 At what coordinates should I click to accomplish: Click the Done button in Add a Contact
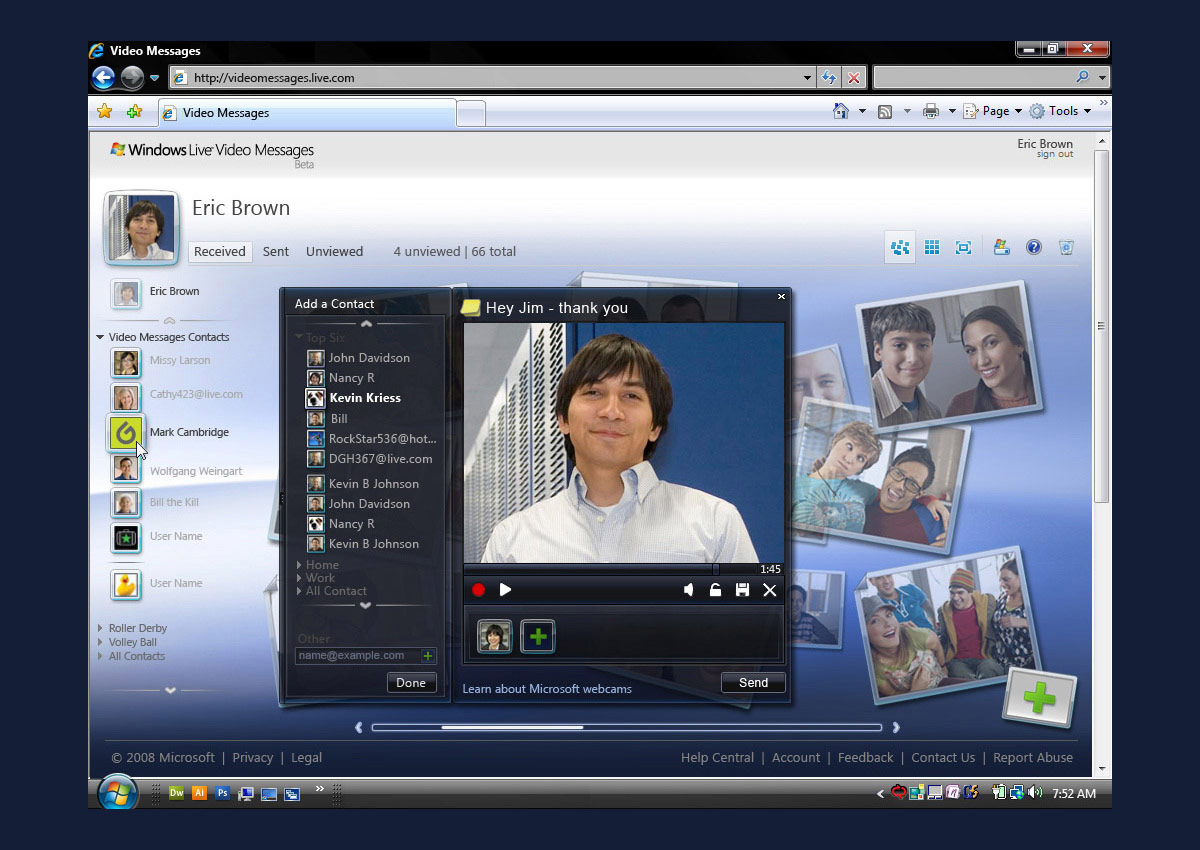point(411,683)
